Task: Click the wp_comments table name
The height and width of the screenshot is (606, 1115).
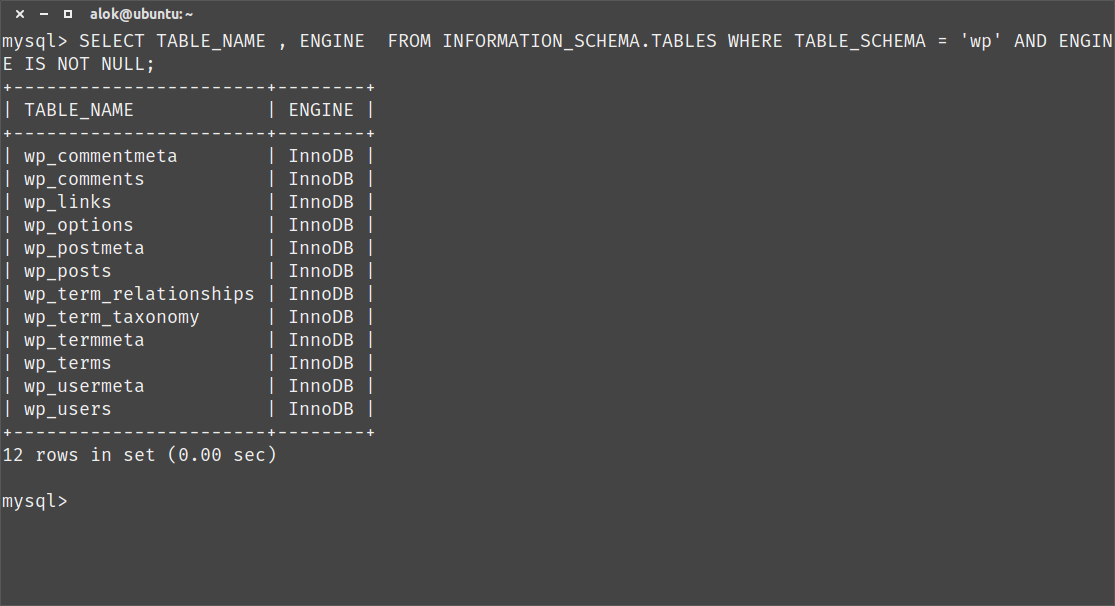Action: [x=84, y=179]
